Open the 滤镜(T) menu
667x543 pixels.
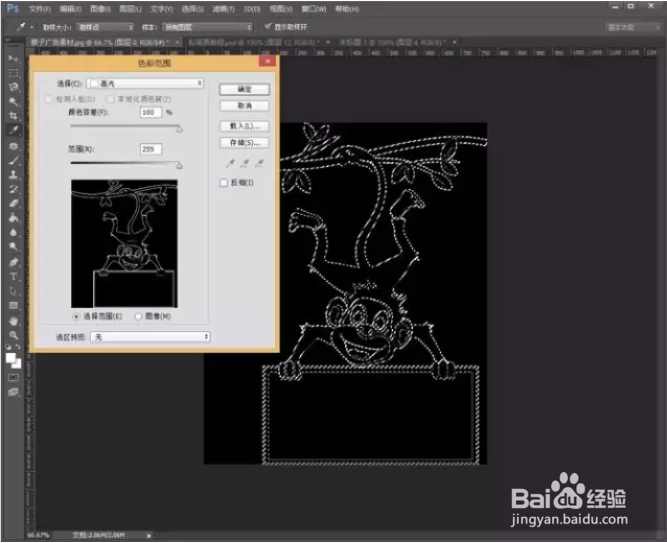[x=223, y=9]
